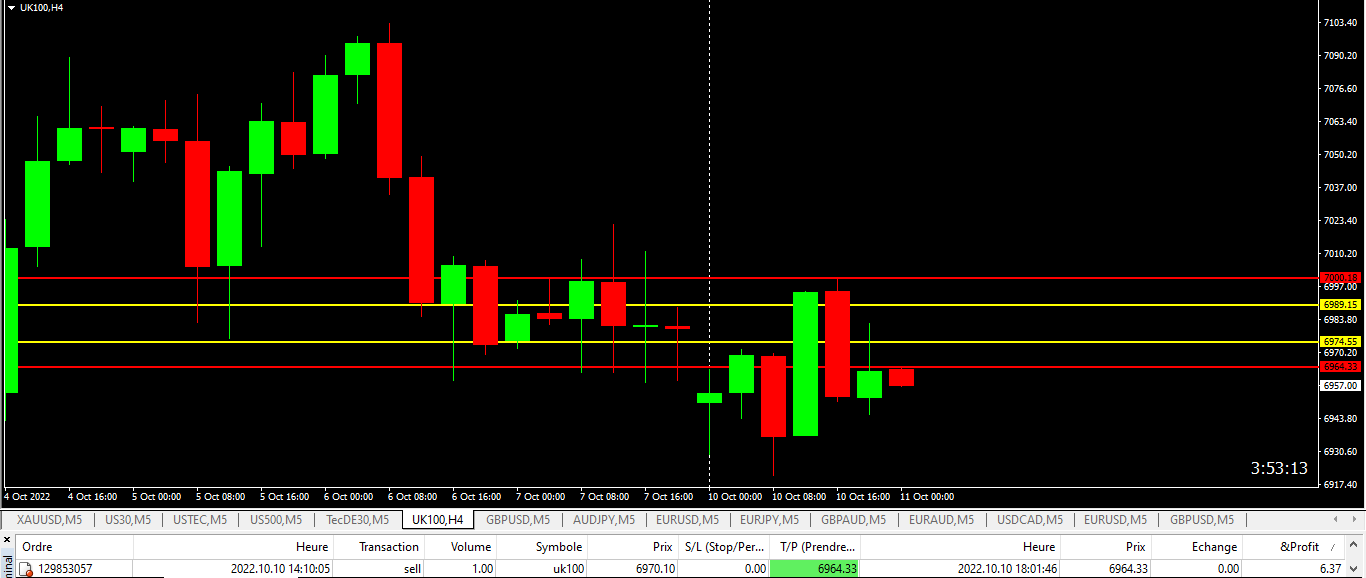Open the TecDE30,M5 chart tab
The width and height of the screenshot is (1366, 578).
pos(358,520)
